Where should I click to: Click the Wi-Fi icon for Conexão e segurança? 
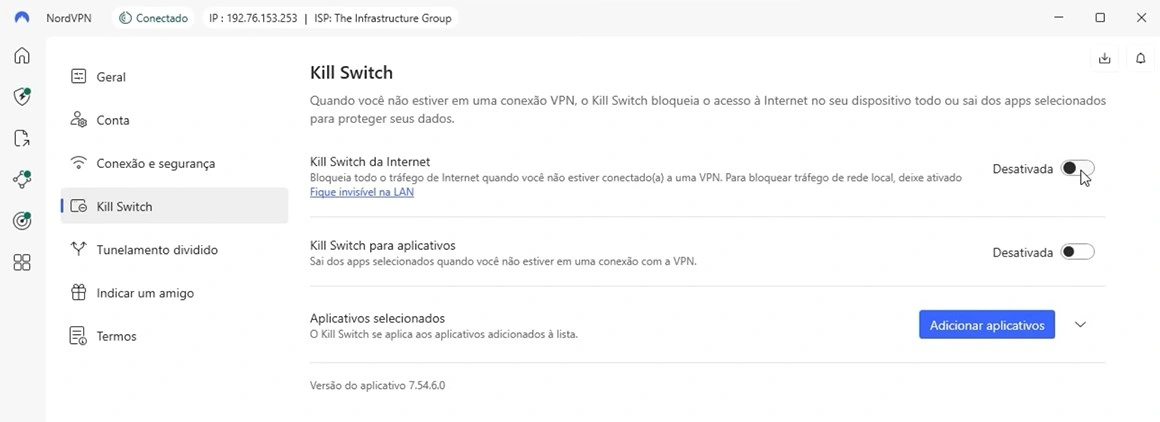pyautogui.click(x=78, y=163)
